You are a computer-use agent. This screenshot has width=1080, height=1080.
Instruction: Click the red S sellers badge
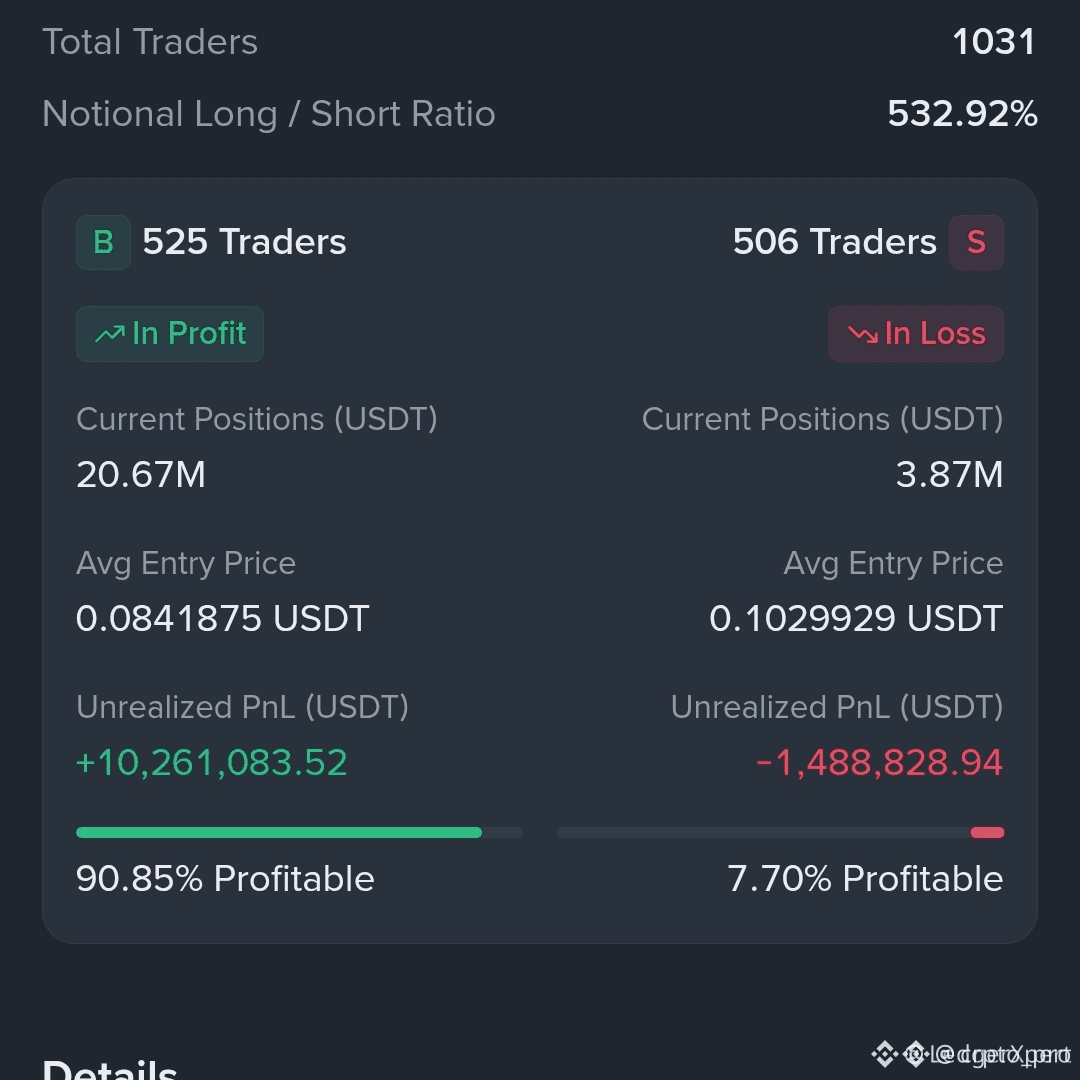(x=976, y=242)
